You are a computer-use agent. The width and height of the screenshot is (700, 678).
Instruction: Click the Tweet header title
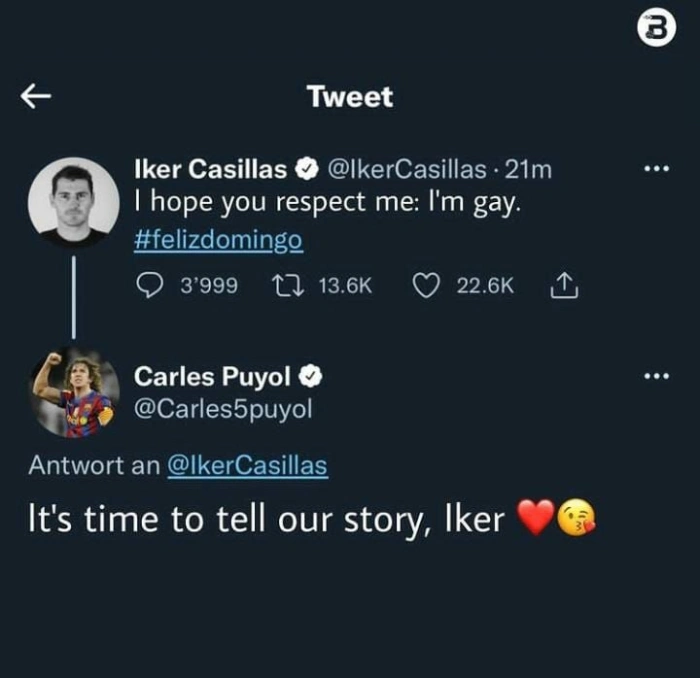pos(349,97)
